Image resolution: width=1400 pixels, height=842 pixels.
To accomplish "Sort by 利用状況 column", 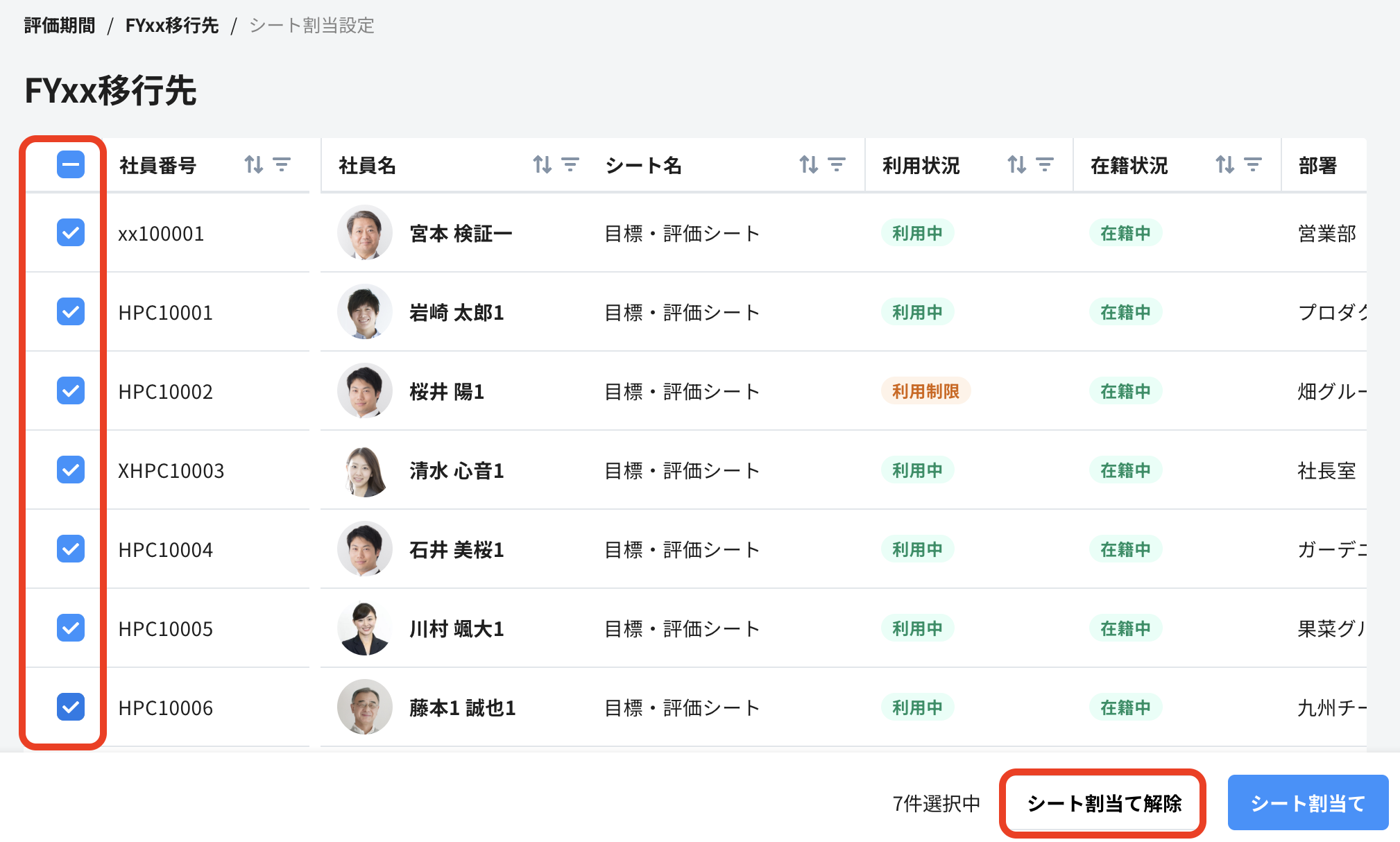I will pyautogui.click(x=1016, y=164).
